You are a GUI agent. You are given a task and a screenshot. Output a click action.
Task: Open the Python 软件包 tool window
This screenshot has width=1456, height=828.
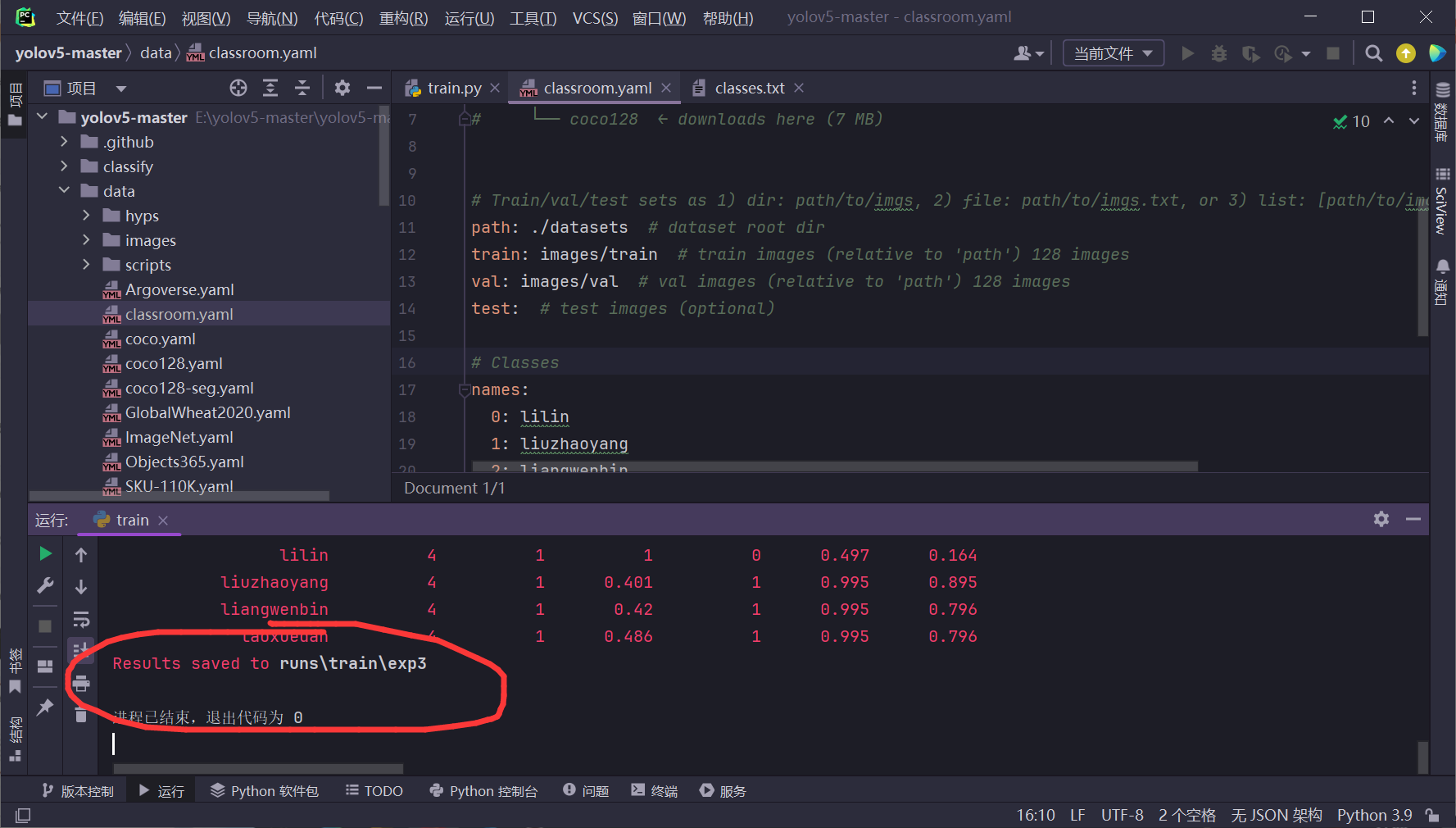point(265,790)
